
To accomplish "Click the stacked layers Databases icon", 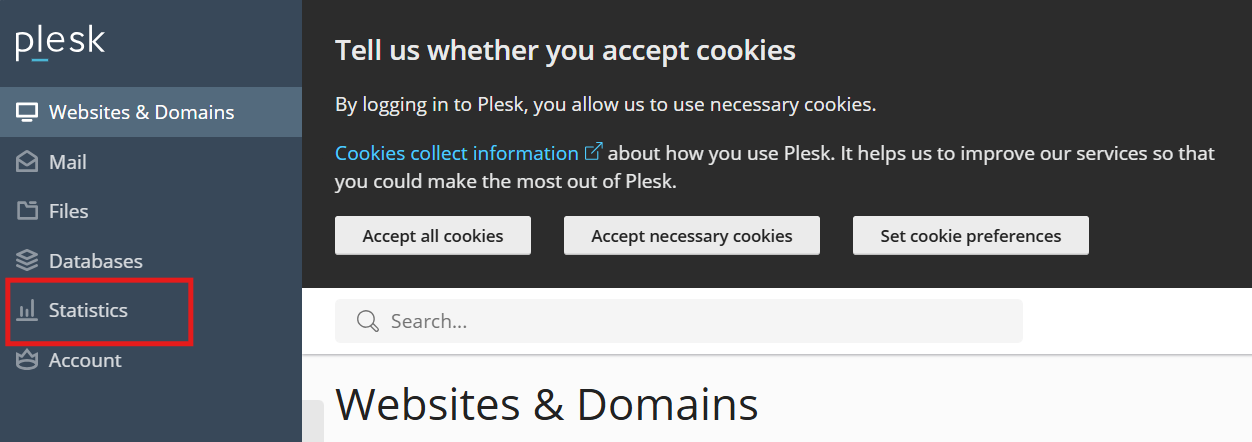I will point(27,261).
